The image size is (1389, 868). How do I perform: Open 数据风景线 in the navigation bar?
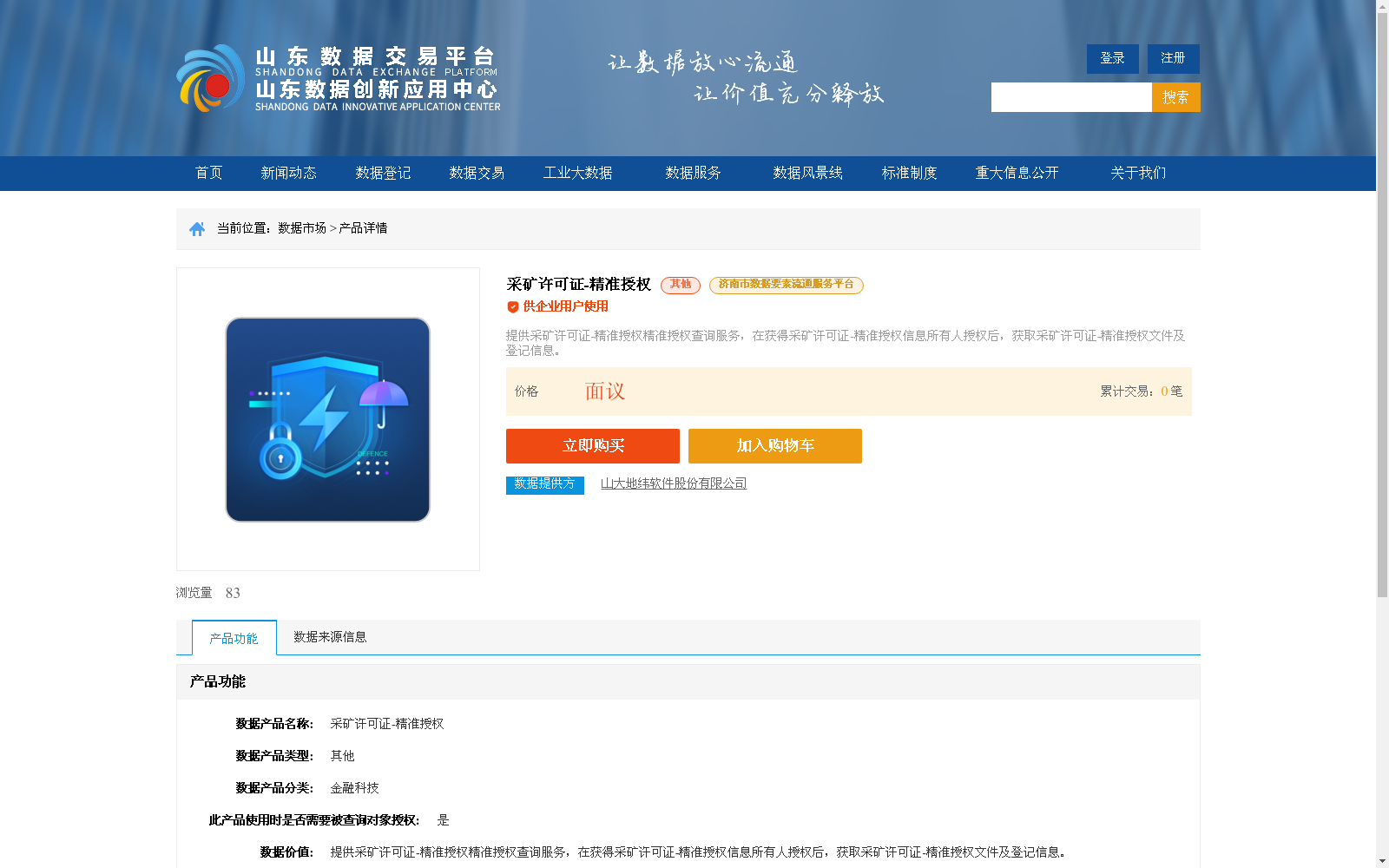(x=808, y=173)
